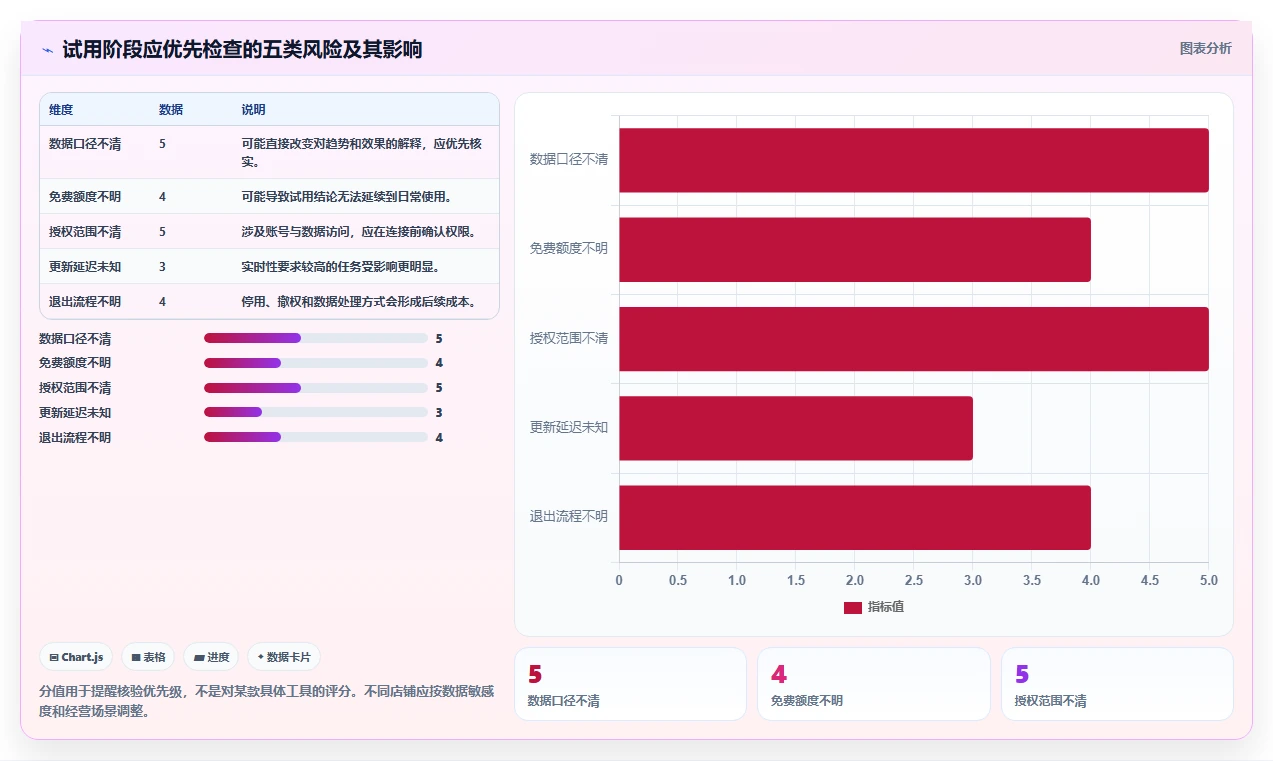Toggle the 指标值 legend label text
1273x761 pixels.
(x=886, y=607)
